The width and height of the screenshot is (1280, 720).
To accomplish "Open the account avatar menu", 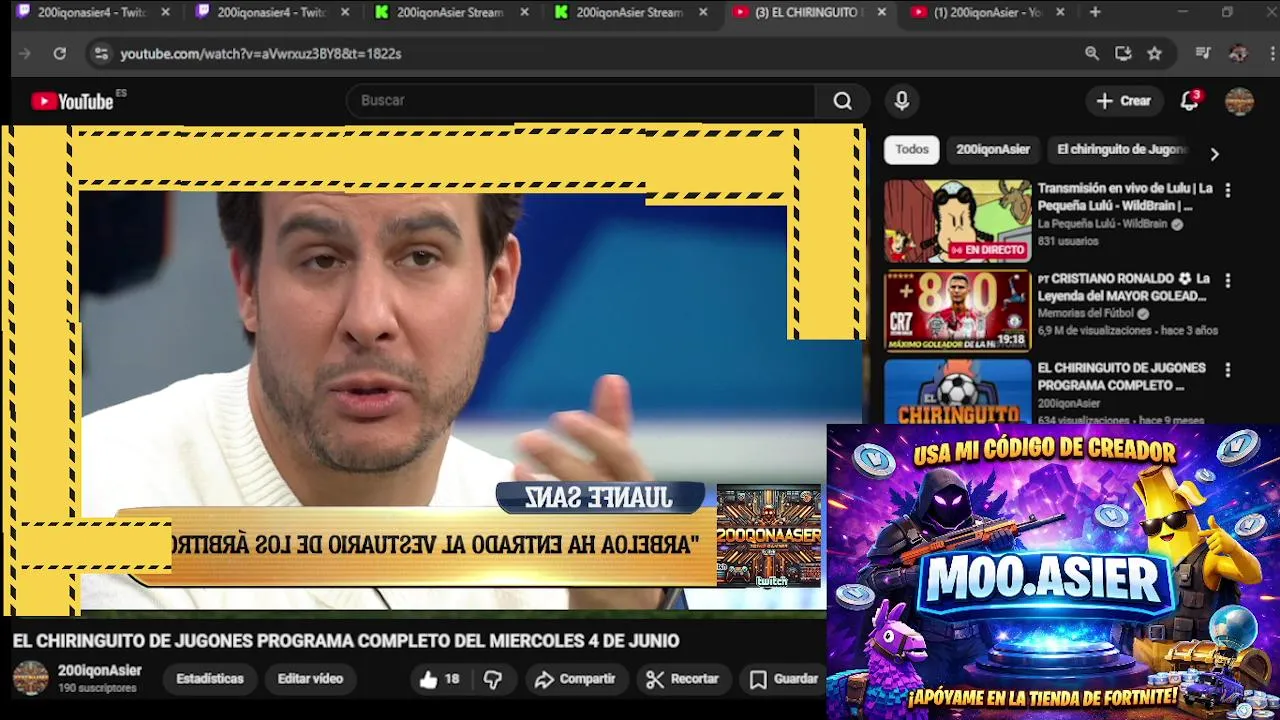I will pyautogui.click(x=1239, y=101).
